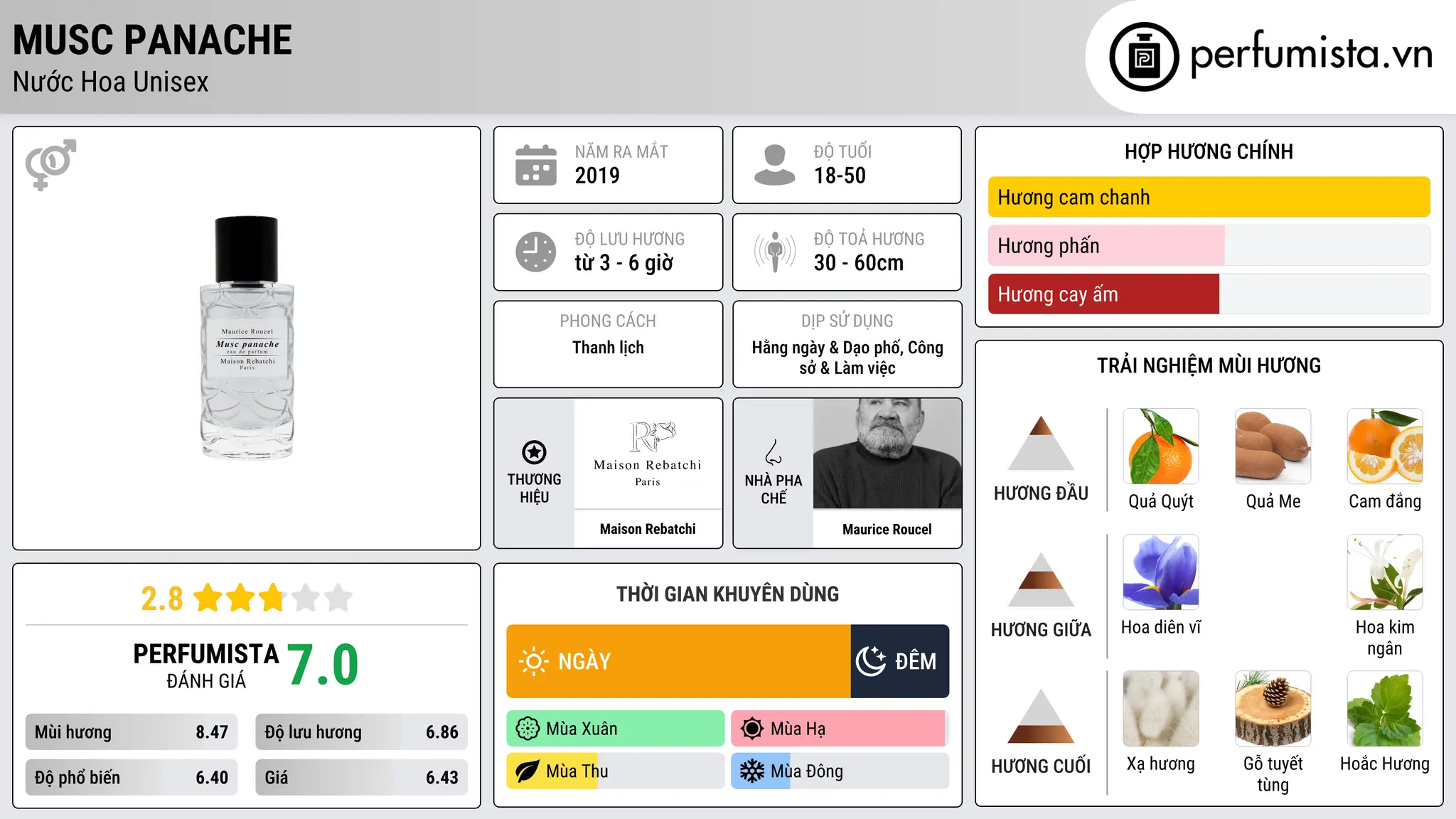Click the Gỗ tuyết tùng cedarwood image
Viewport: 1456px width, 819px height.
coord(1273,709)
